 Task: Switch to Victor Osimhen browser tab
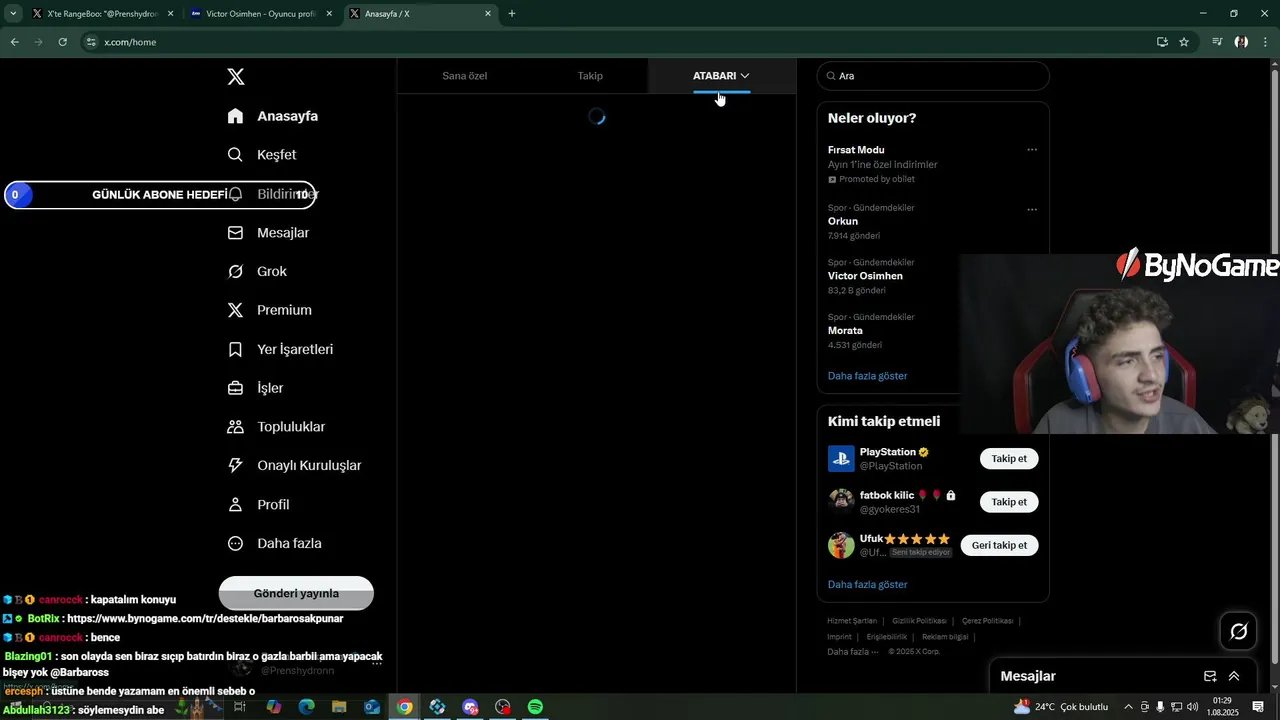[x=262, y=14]
